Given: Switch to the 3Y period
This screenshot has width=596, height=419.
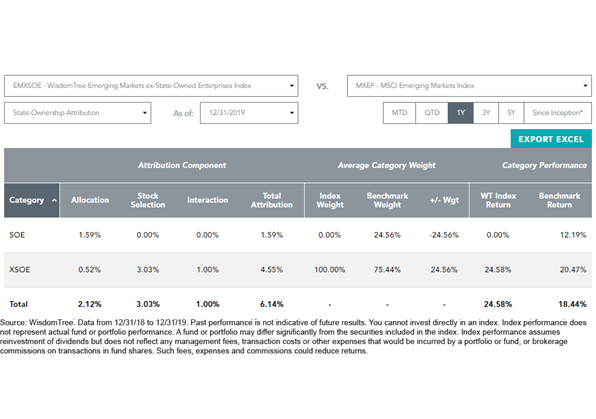Looking at the screenshot, I should (486, 113).
